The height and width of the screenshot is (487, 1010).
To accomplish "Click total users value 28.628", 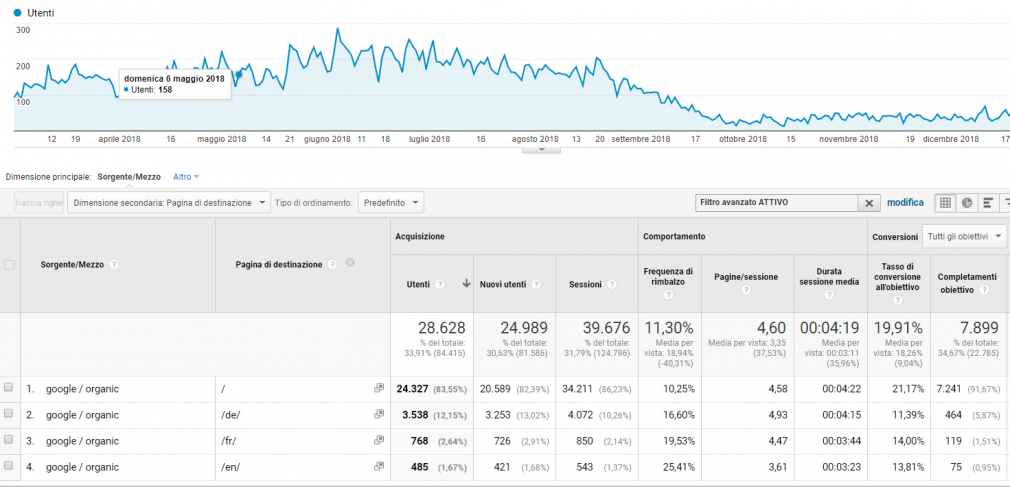I will pos(441,327).
